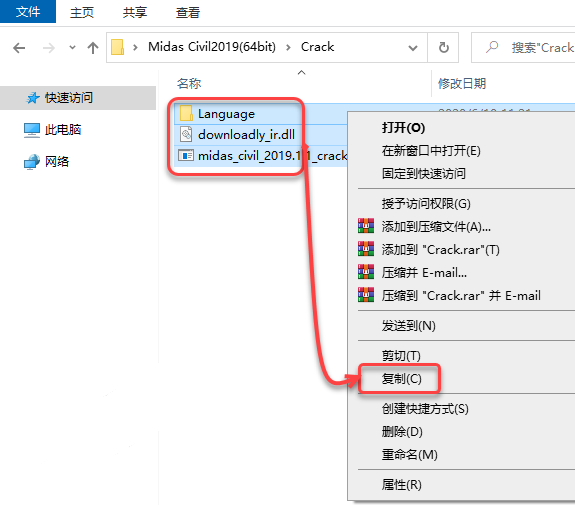This screenshot has width=575, height=505.
Task: Choose 压缩到 "Crack.rar" 并 E-mail entry
Action: pos(461,296)
